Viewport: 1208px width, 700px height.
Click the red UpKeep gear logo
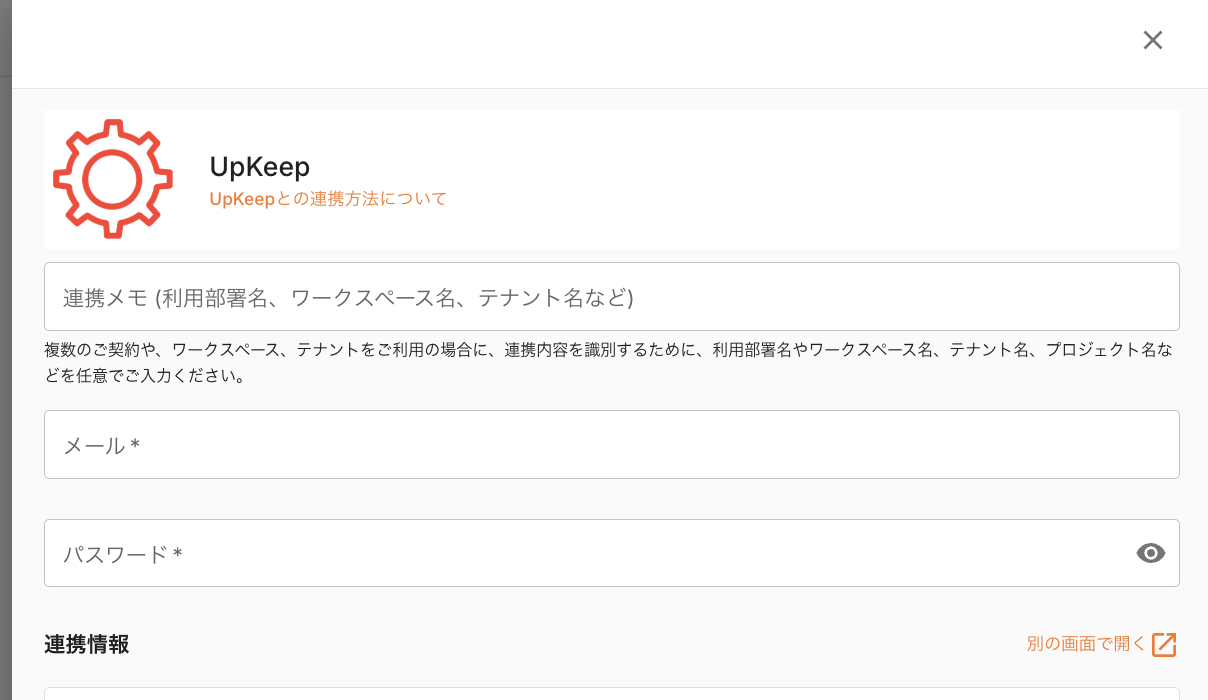[x=112, y=179]
